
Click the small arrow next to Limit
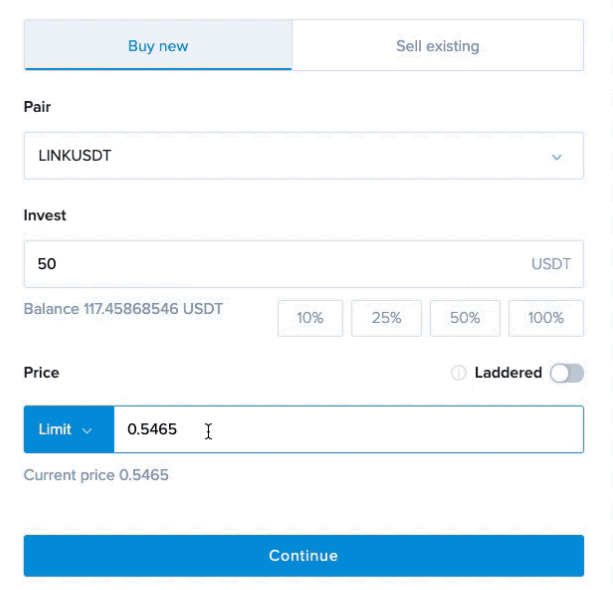click(87, 430)
